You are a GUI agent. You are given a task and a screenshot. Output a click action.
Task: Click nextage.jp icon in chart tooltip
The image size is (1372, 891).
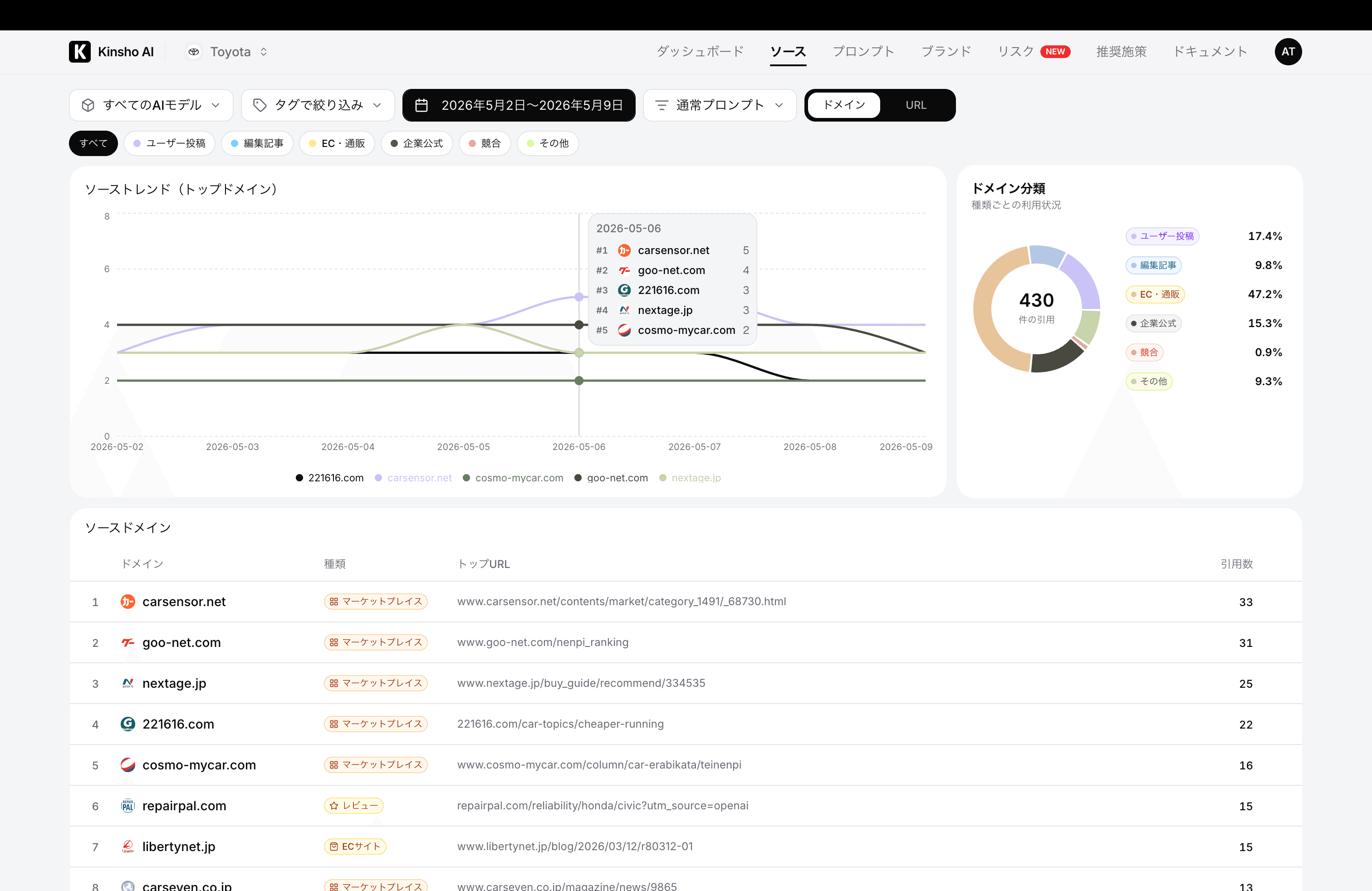pyautogui.click(x=624, y=310)
